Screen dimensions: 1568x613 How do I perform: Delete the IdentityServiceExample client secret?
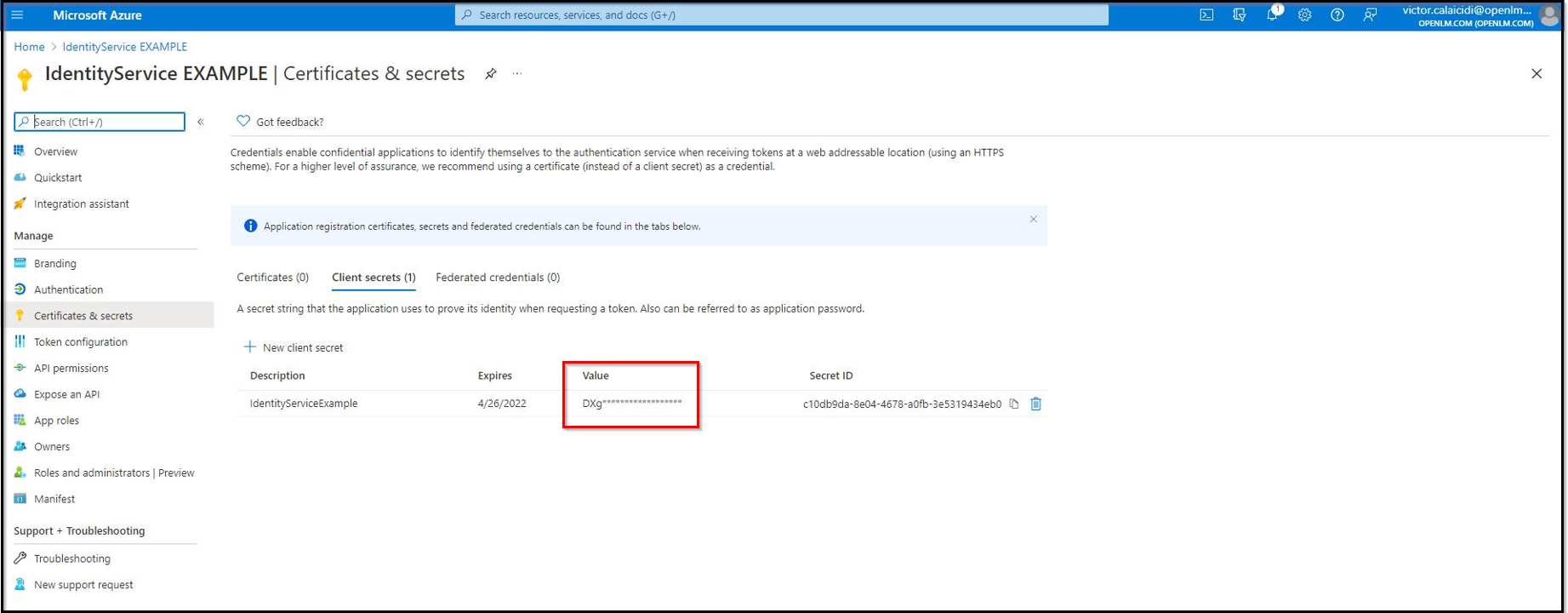[1035, 404]
